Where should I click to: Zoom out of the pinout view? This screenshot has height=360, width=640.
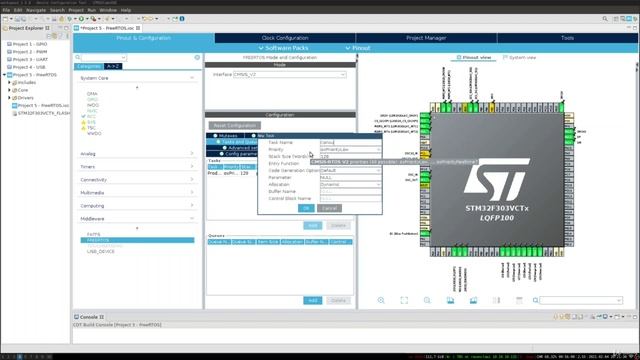tap(427, 300)
